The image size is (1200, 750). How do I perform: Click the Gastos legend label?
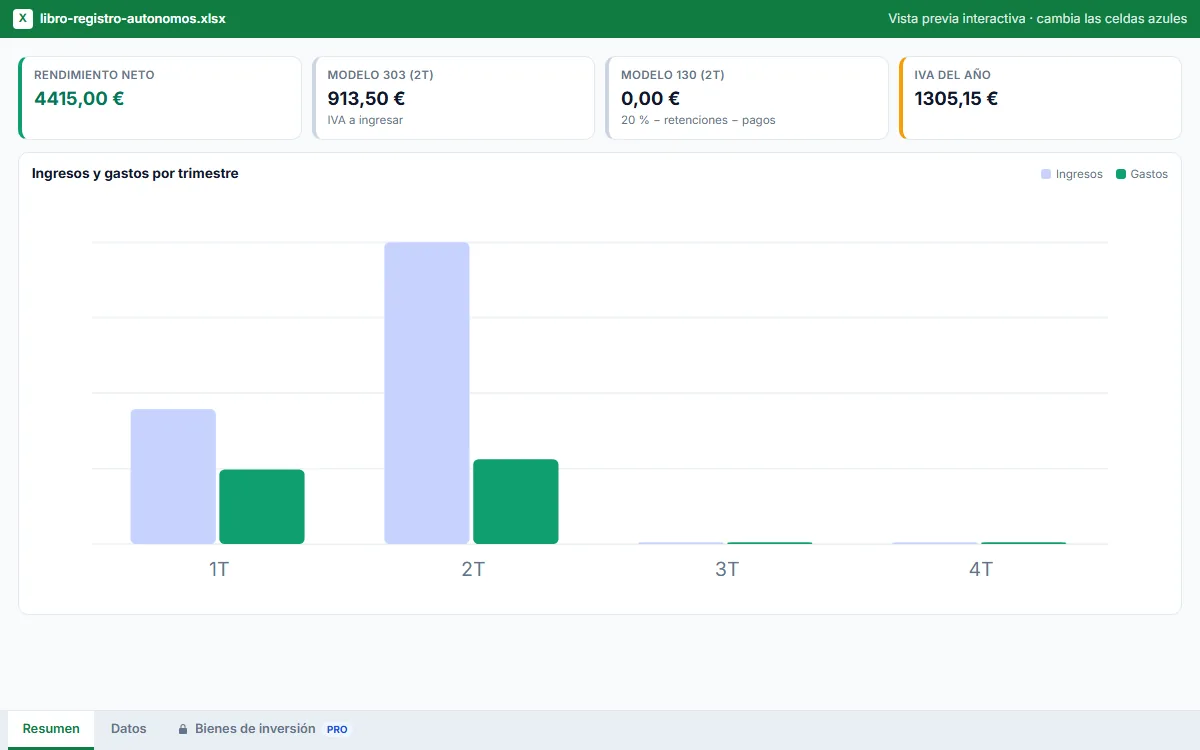pos(1149,174)
